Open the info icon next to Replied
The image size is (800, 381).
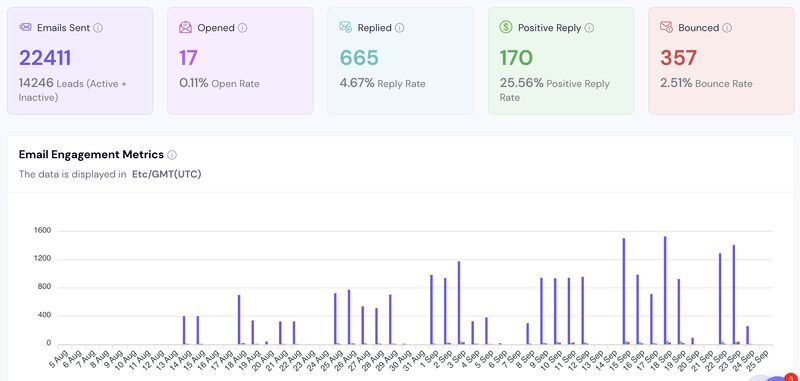399,28
